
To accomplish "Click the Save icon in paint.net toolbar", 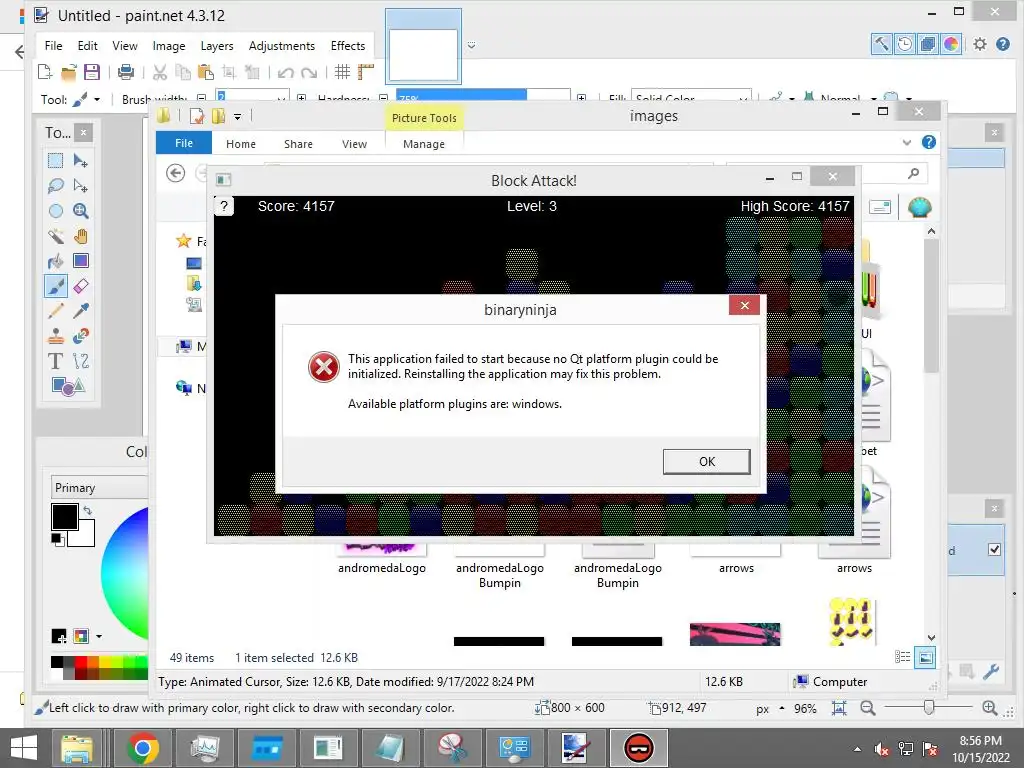I will click(92, 72).
